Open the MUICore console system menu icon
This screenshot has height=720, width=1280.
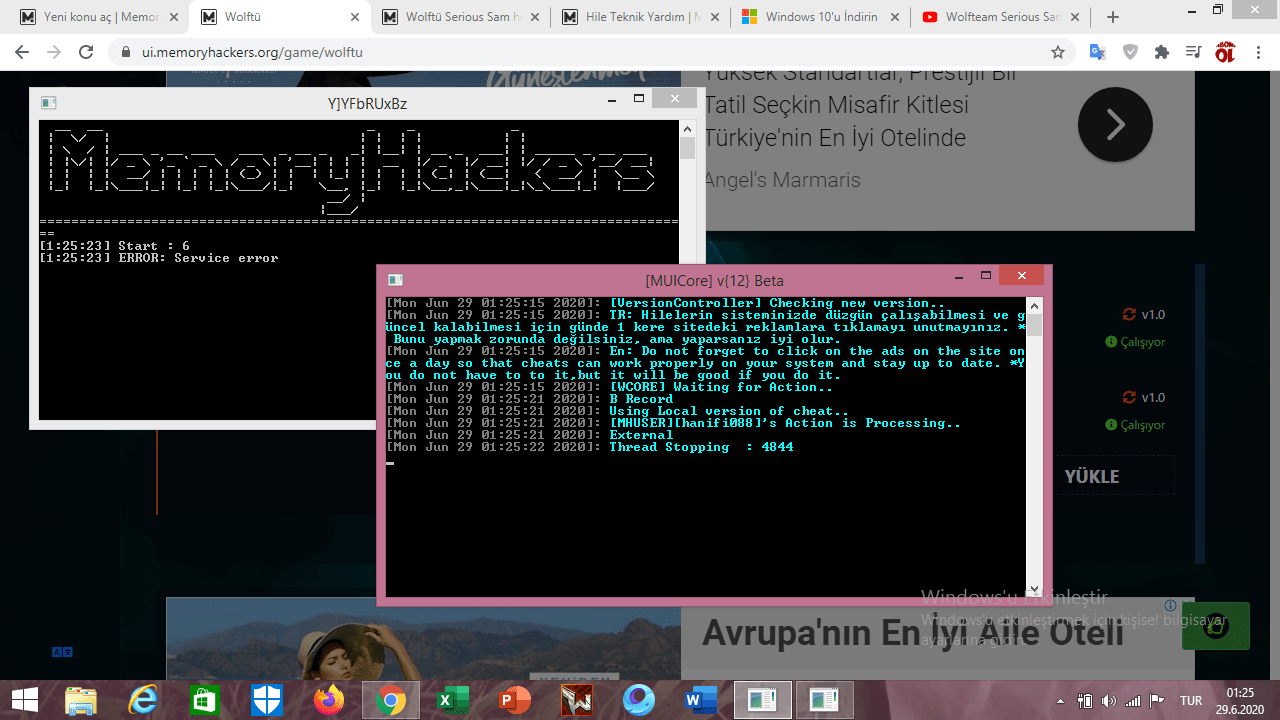point(395,280)
